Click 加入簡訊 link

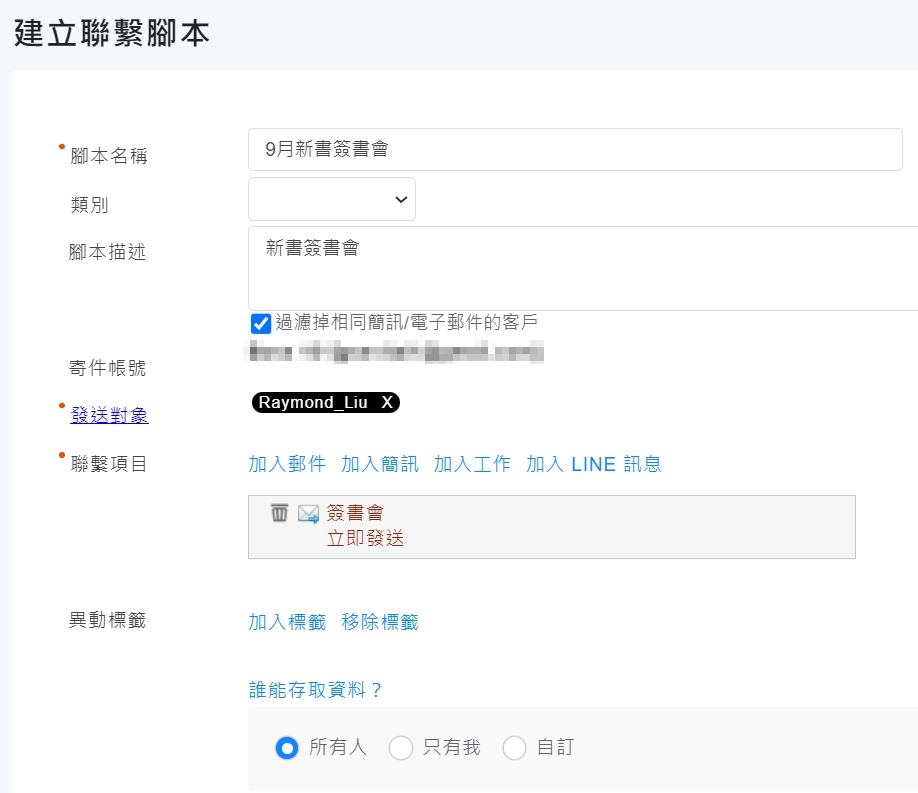click(x=380, y=464)
